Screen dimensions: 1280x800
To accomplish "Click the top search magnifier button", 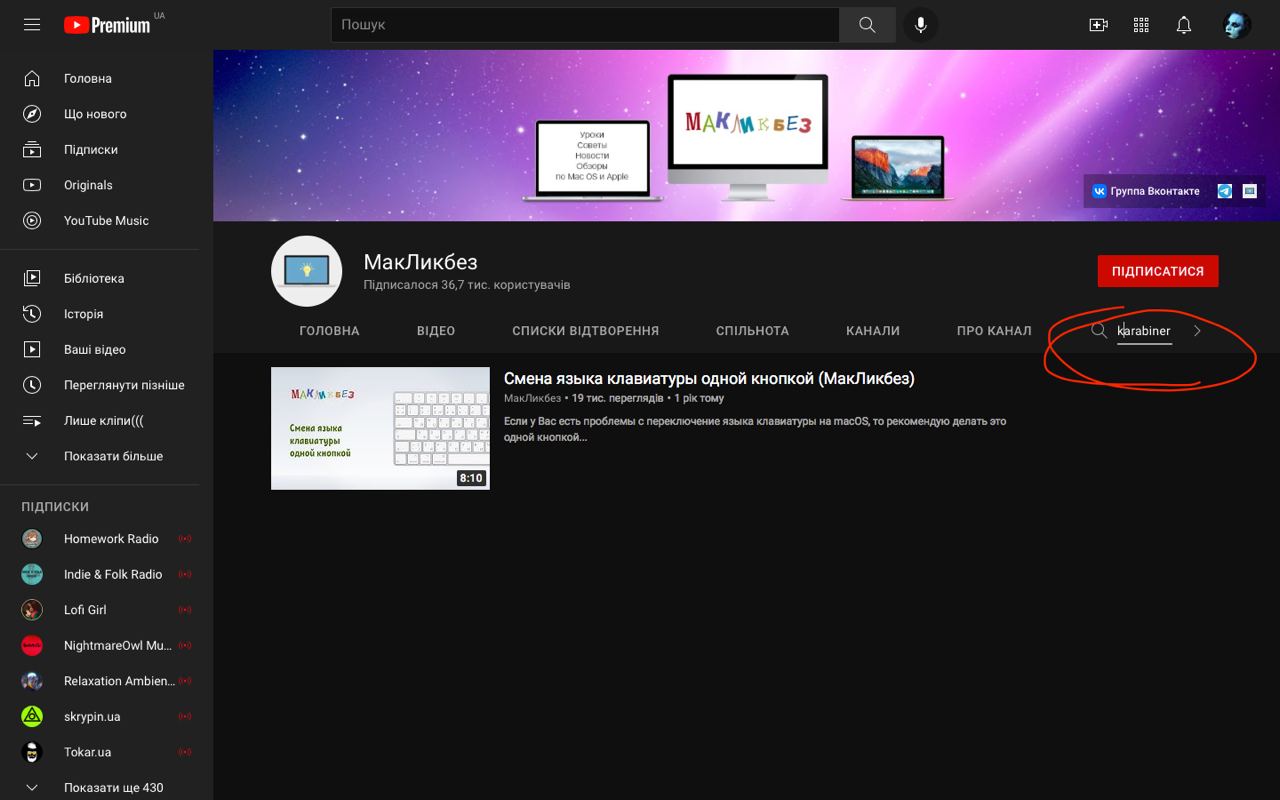I will (x=867, y=25).
